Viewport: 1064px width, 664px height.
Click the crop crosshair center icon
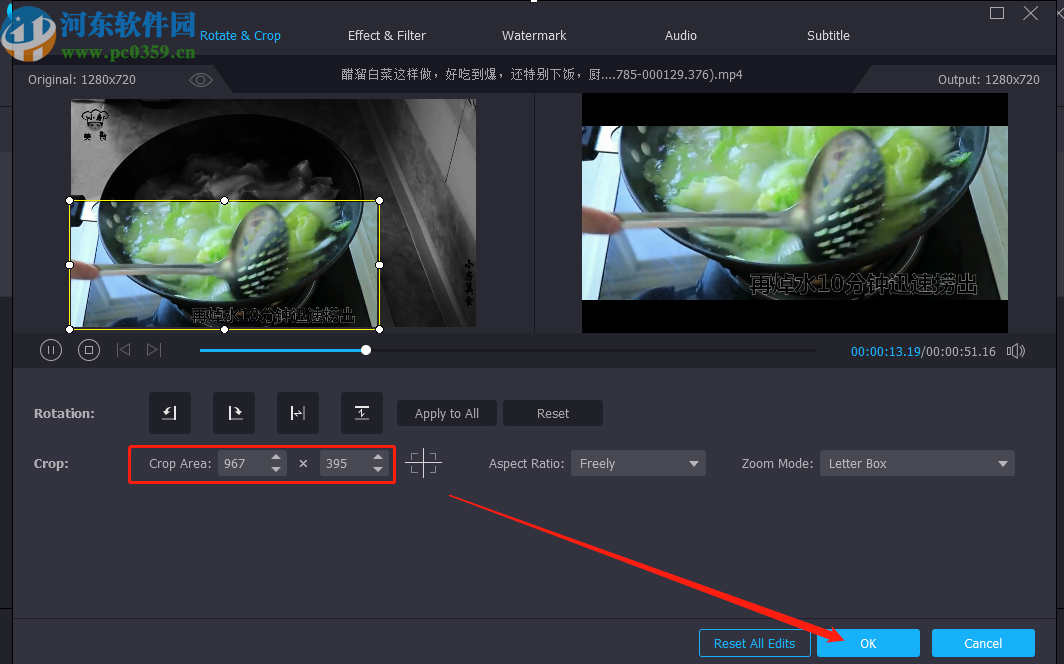click(424, 462)
